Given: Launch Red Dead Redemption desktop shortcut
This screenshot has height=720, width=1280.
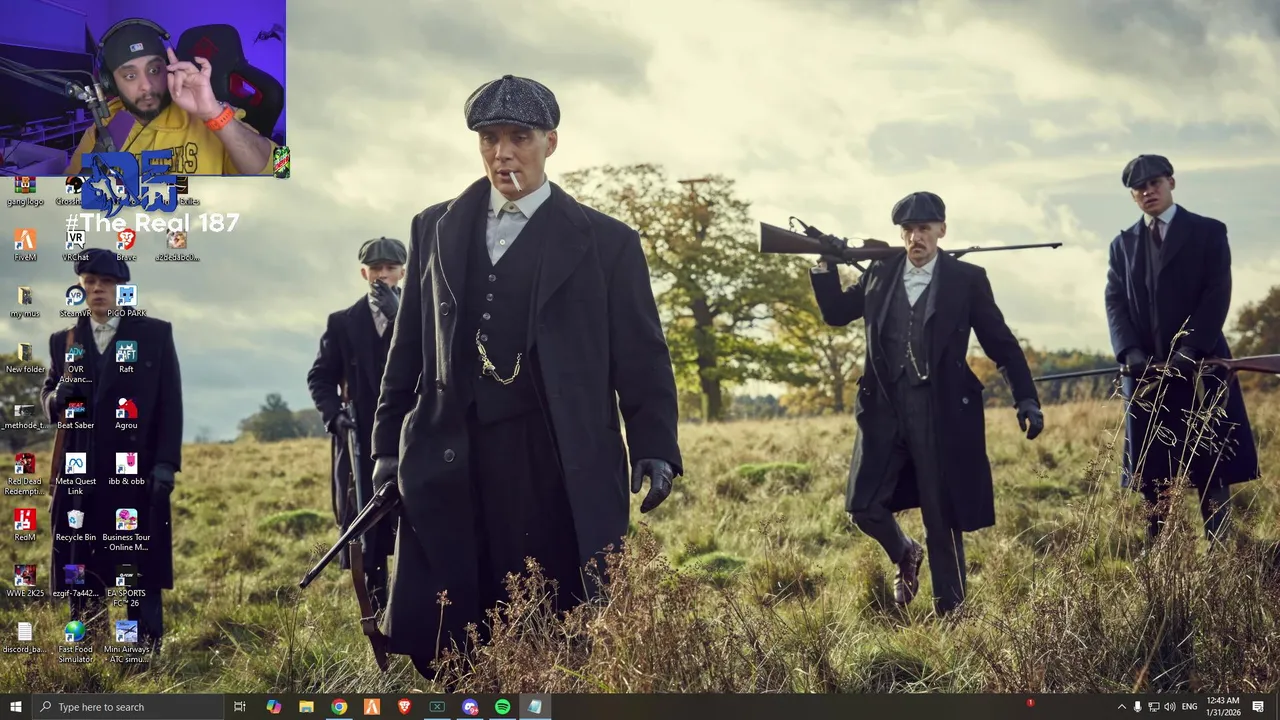Looking at the screenshot, I should click(x=25, y=474).
